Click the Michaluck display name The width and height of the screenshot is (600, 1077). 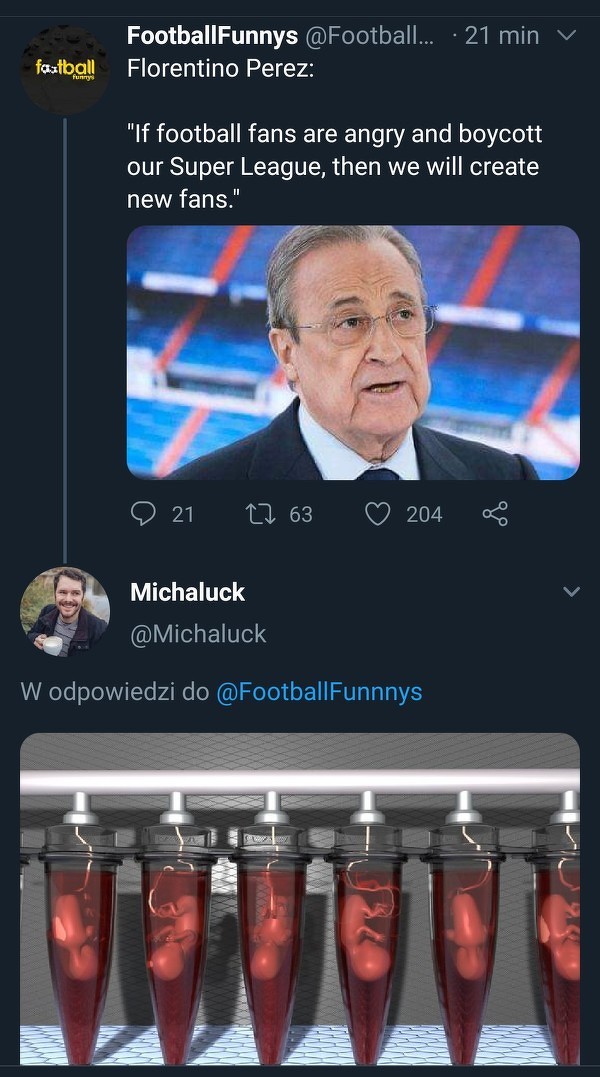pyautogui.click(x=187, y=592)
